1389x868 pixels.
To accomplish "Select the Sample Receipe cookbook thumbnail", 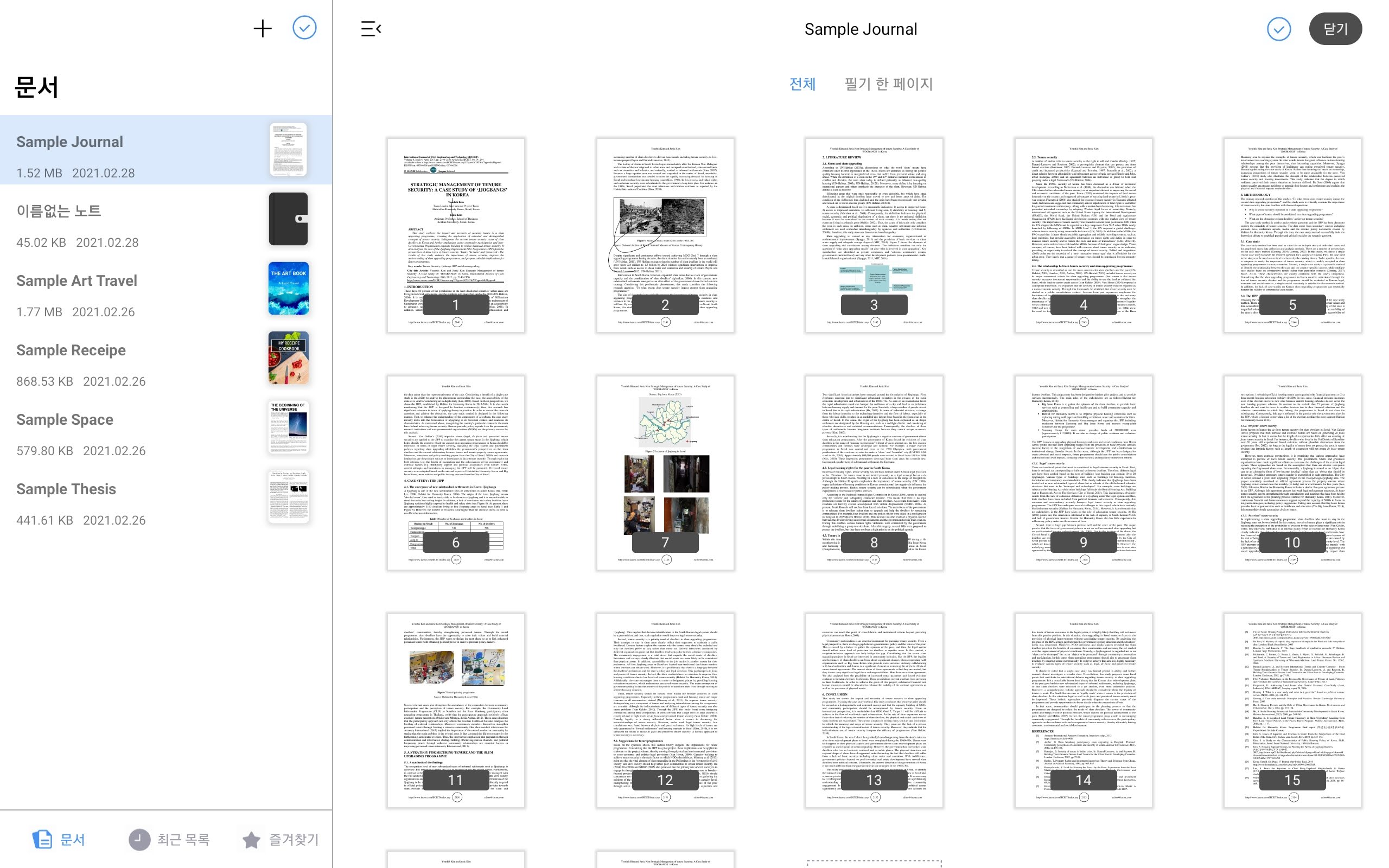I will [288, 358].
